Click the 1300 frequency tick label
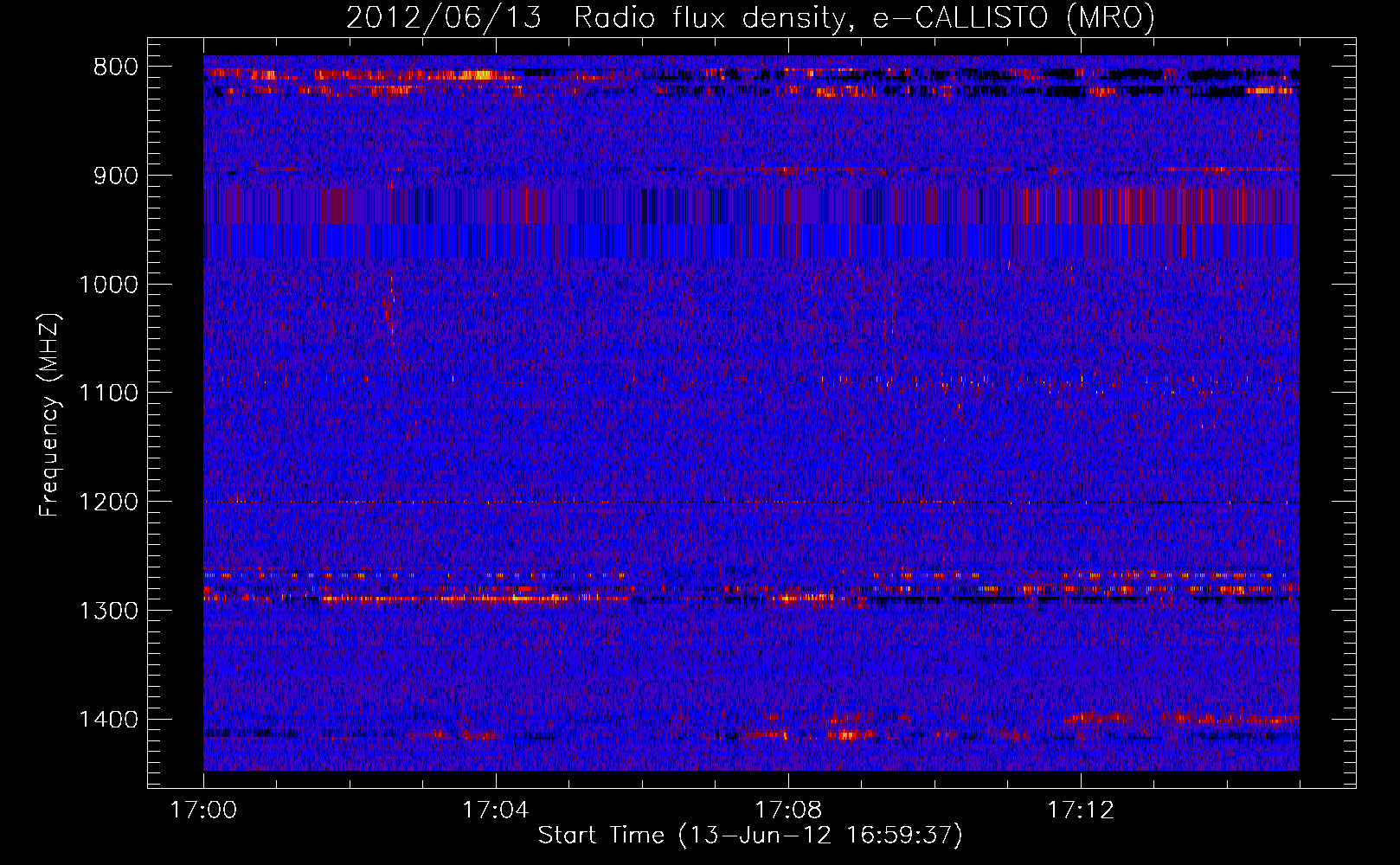 coord(108,611)
